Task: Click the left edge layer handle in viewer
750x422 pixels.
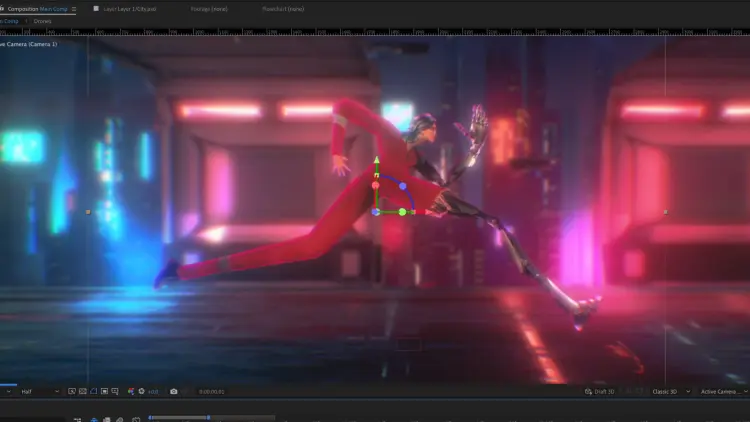Action: tap(88, 211)
